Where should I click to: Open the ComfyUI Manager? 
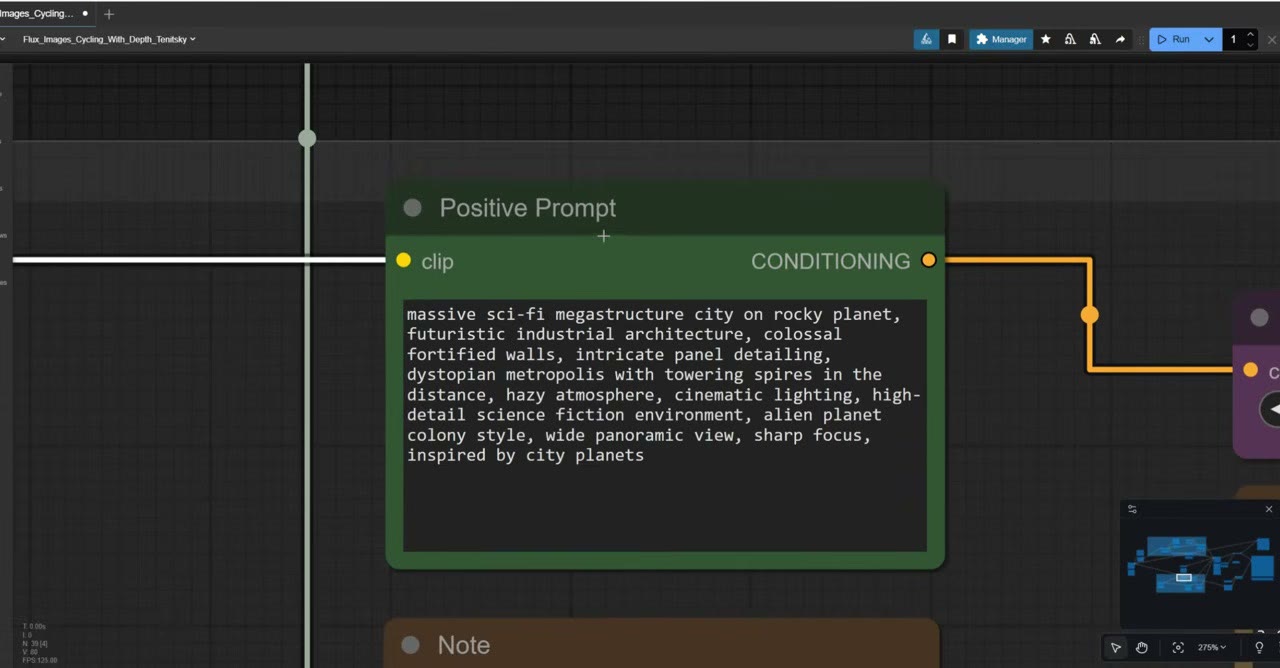click(1001, 39)
